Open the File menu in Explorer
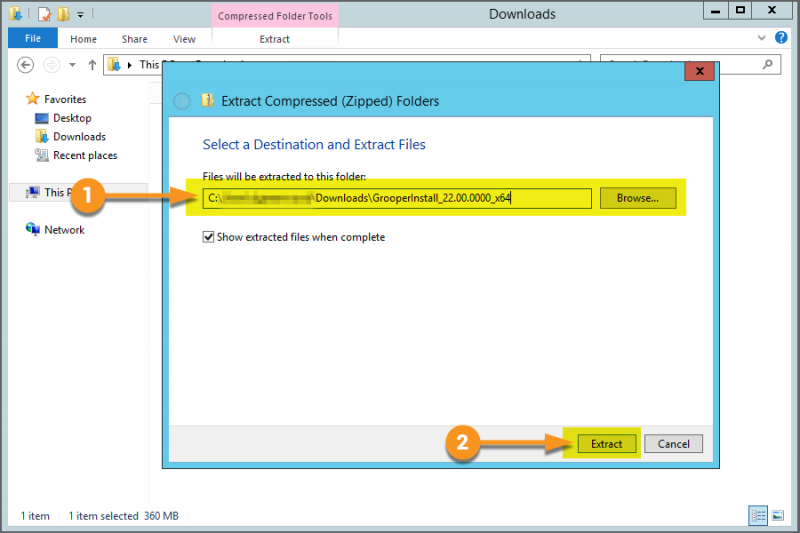 click(33, 38)
